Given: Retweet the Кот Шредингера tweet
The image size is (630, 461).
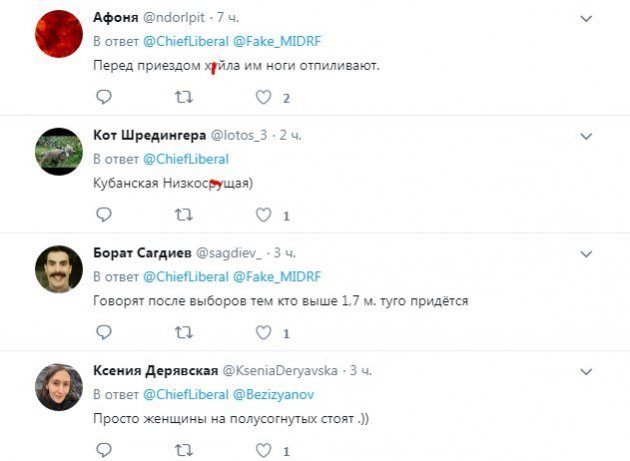Looking at the screenshot, I should pos(184,215).
